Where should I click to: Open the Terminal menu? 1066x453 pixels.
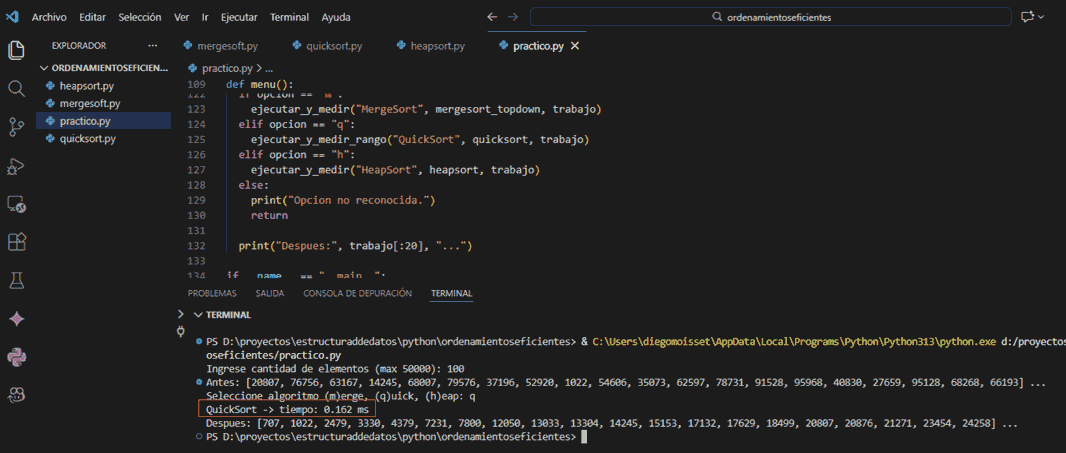click(289, 17)
